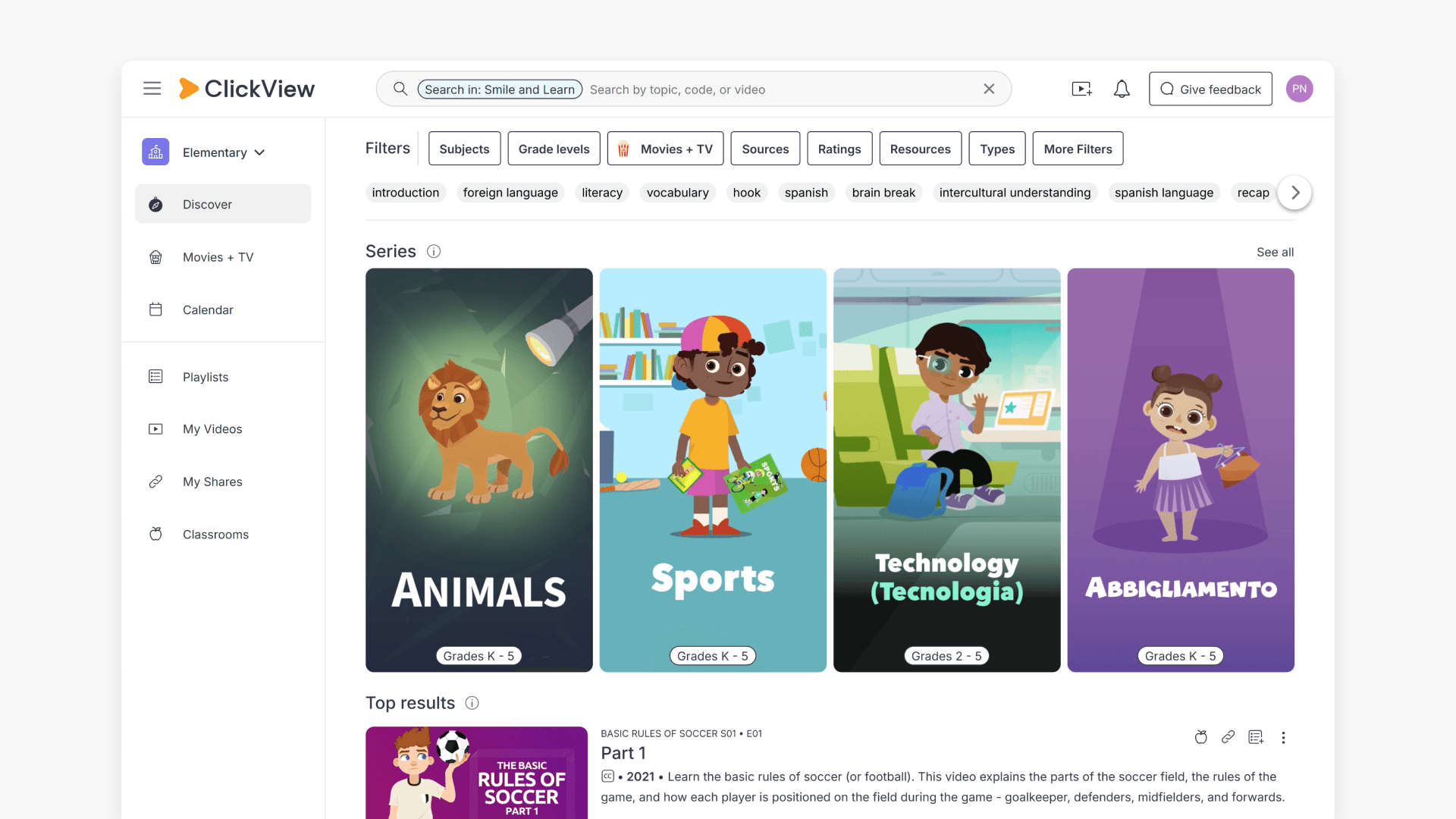Click the My Videos play icon
1456x819 pixels.
(155, 429)
